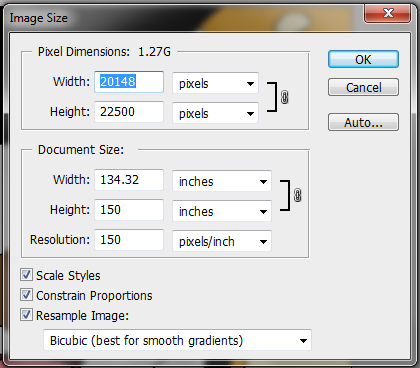Click the document Width field 134.32
The width and height of the screenshot is (420, 368).
coord(129,180)
